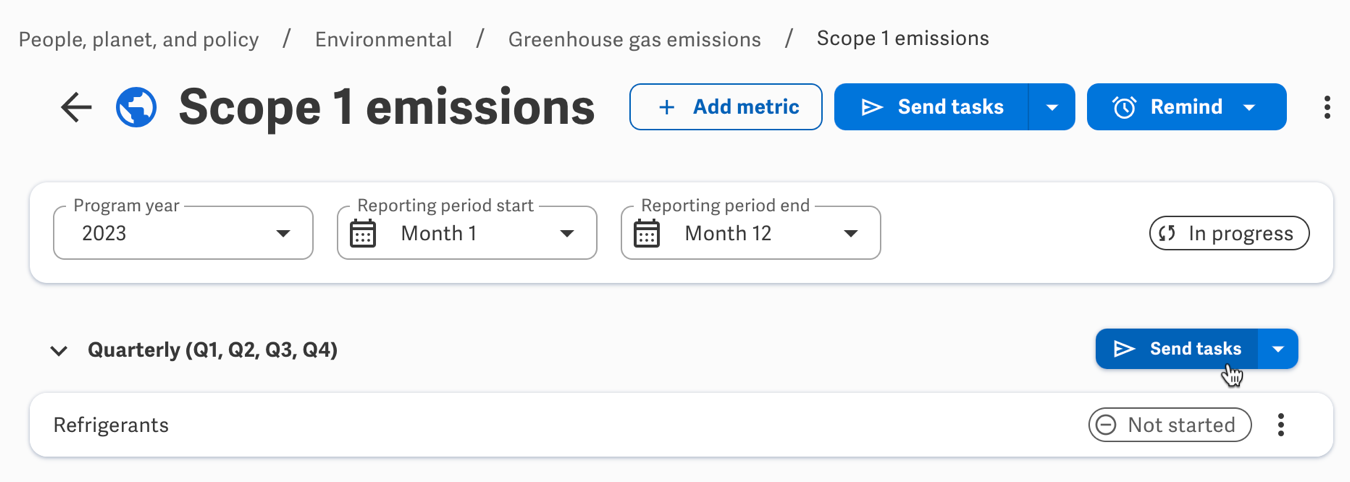
Task: Click calendar icon in Reporting period end
Action: coord(647,234)
